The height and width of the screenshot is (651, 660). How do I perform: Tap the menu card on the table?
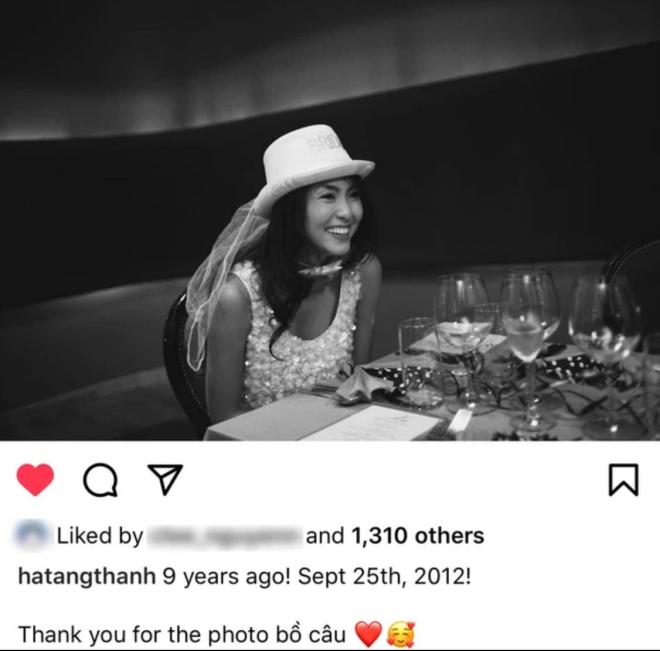(x=373, y=422)
